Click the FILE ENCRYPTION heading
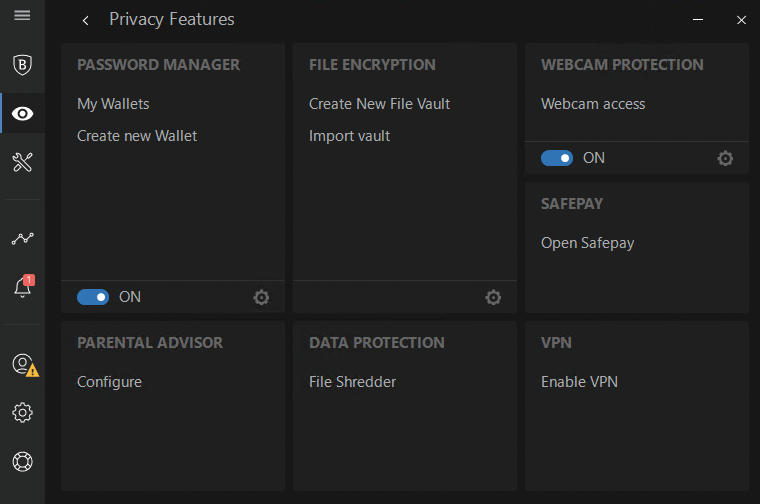The image size is (760, 504). [372, 65]
